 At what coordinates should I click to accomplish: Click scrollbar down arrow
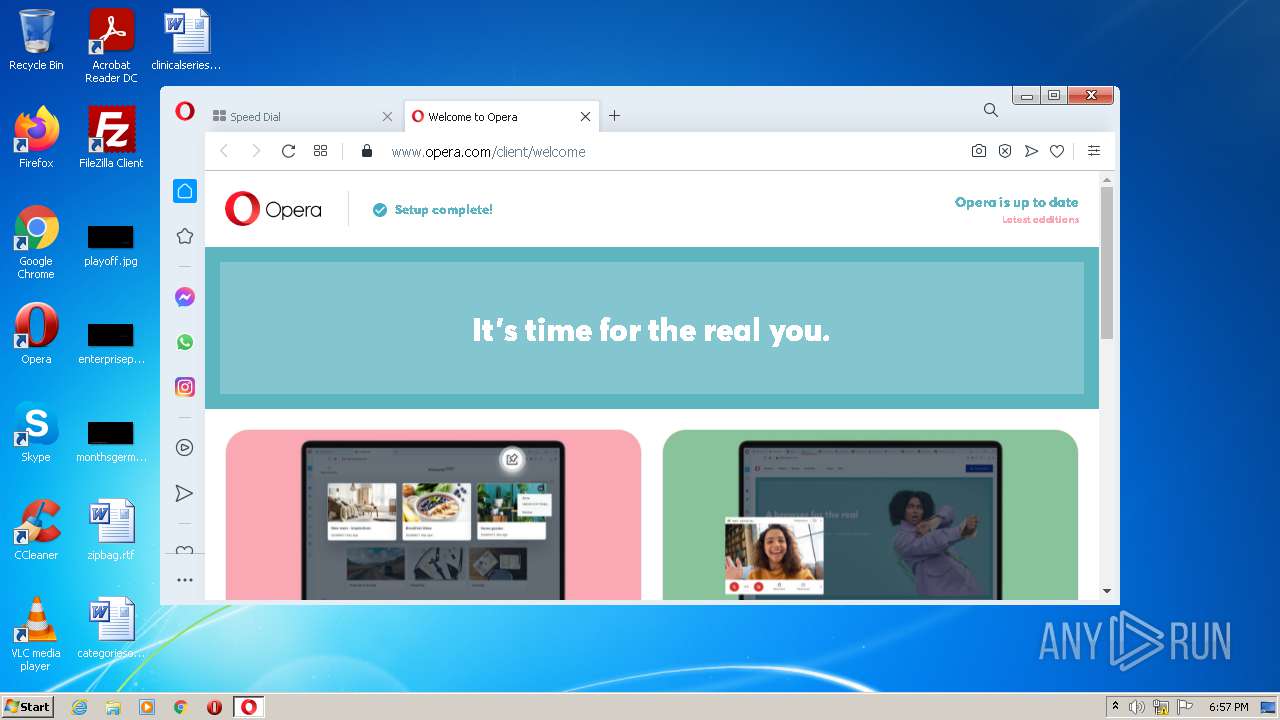click(x=1106, y=591)
